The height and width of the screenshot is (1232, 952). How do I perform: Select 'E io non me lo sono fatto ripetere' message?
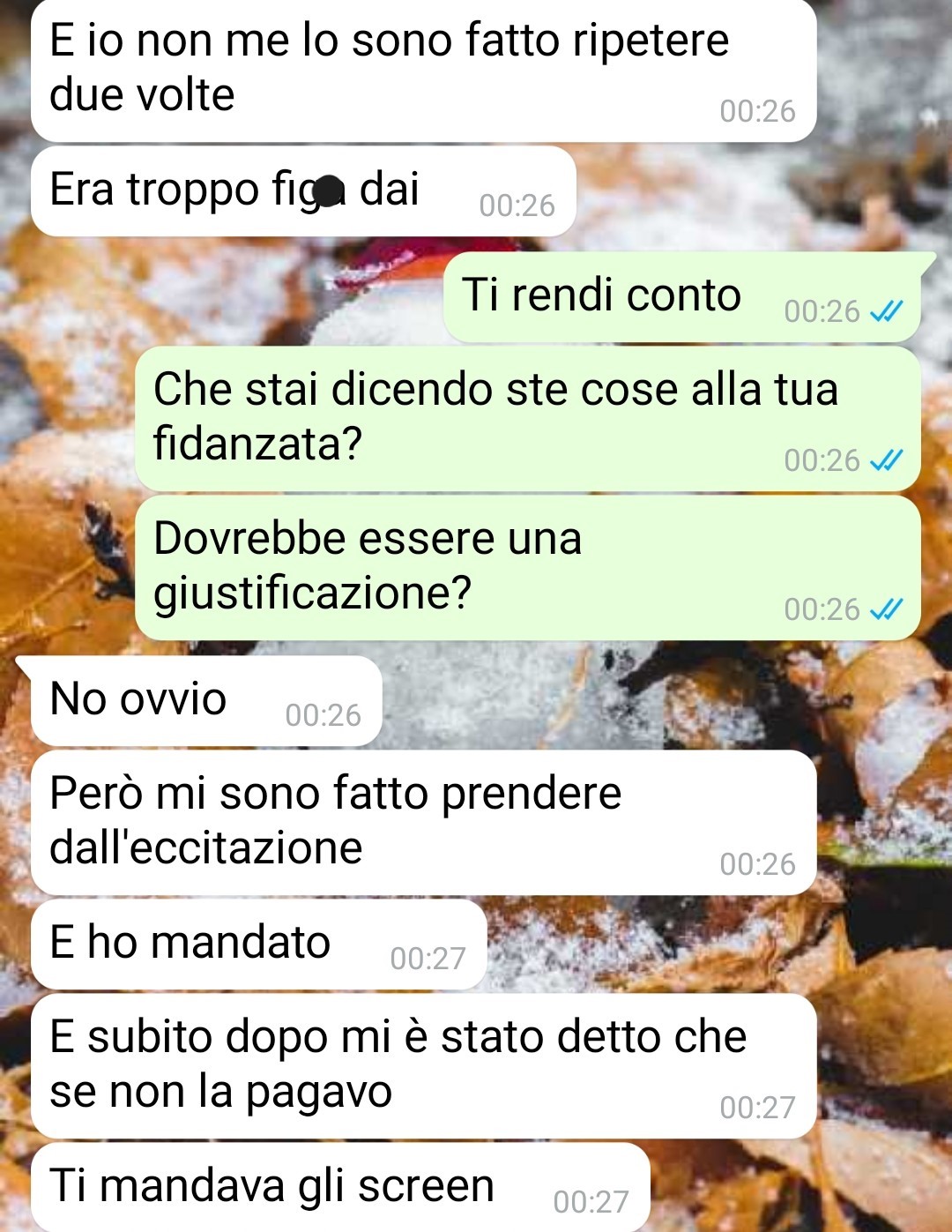coord(423,71)
